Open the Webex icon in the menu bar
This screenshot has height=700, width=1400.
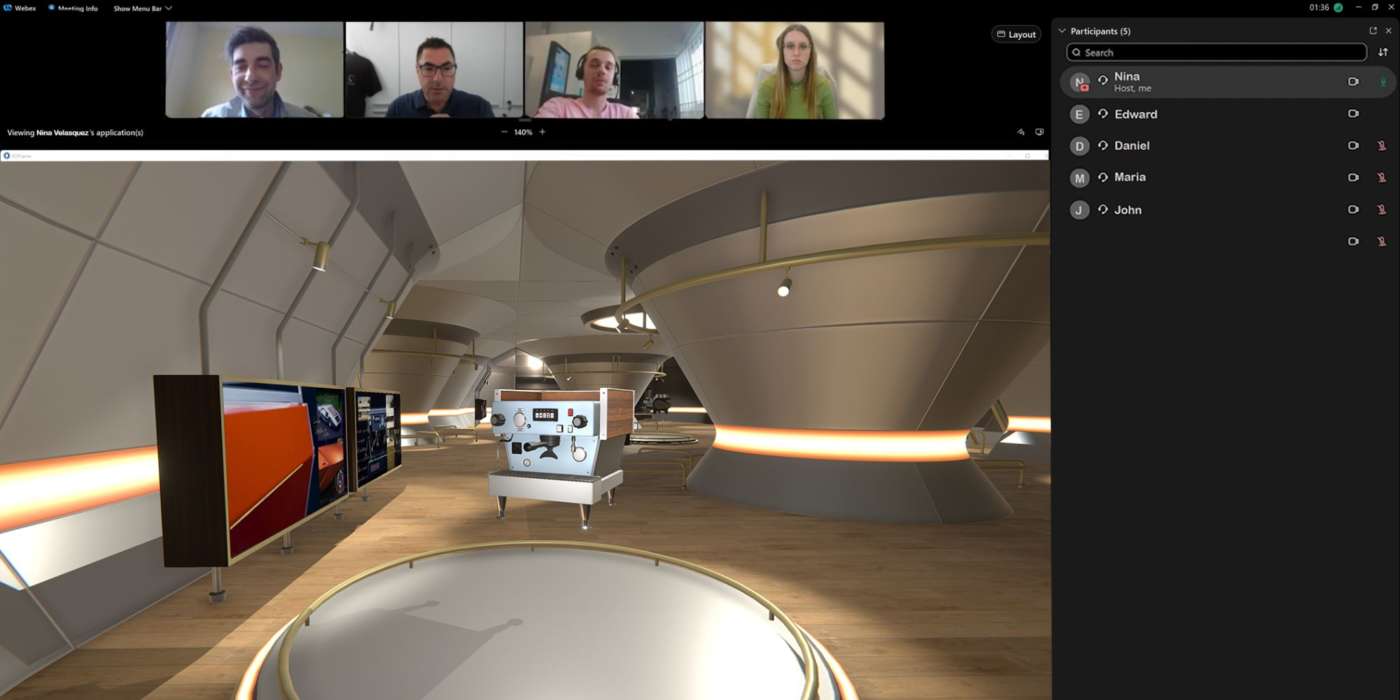pos(7,7)
